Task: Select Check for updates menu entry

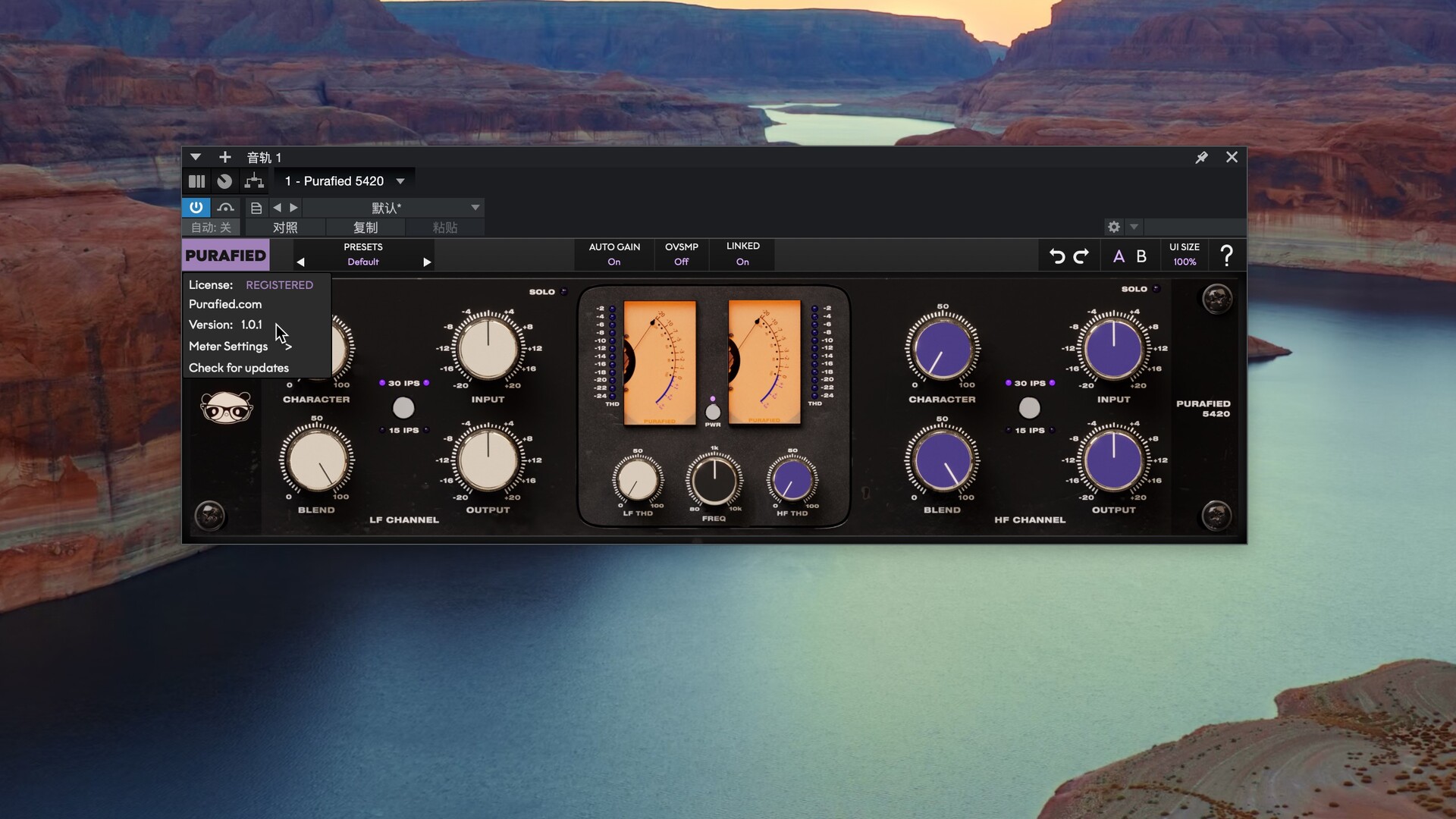Action: 239,368
